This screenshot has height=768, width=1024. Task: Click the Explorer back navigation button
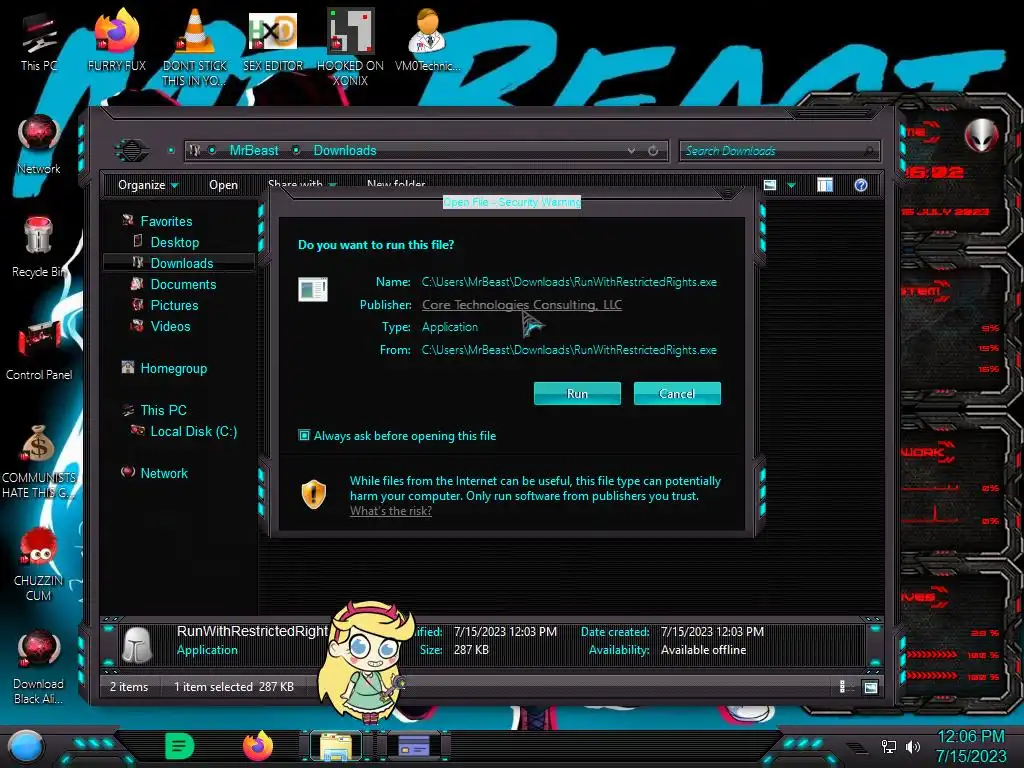[x=132, y=151]
